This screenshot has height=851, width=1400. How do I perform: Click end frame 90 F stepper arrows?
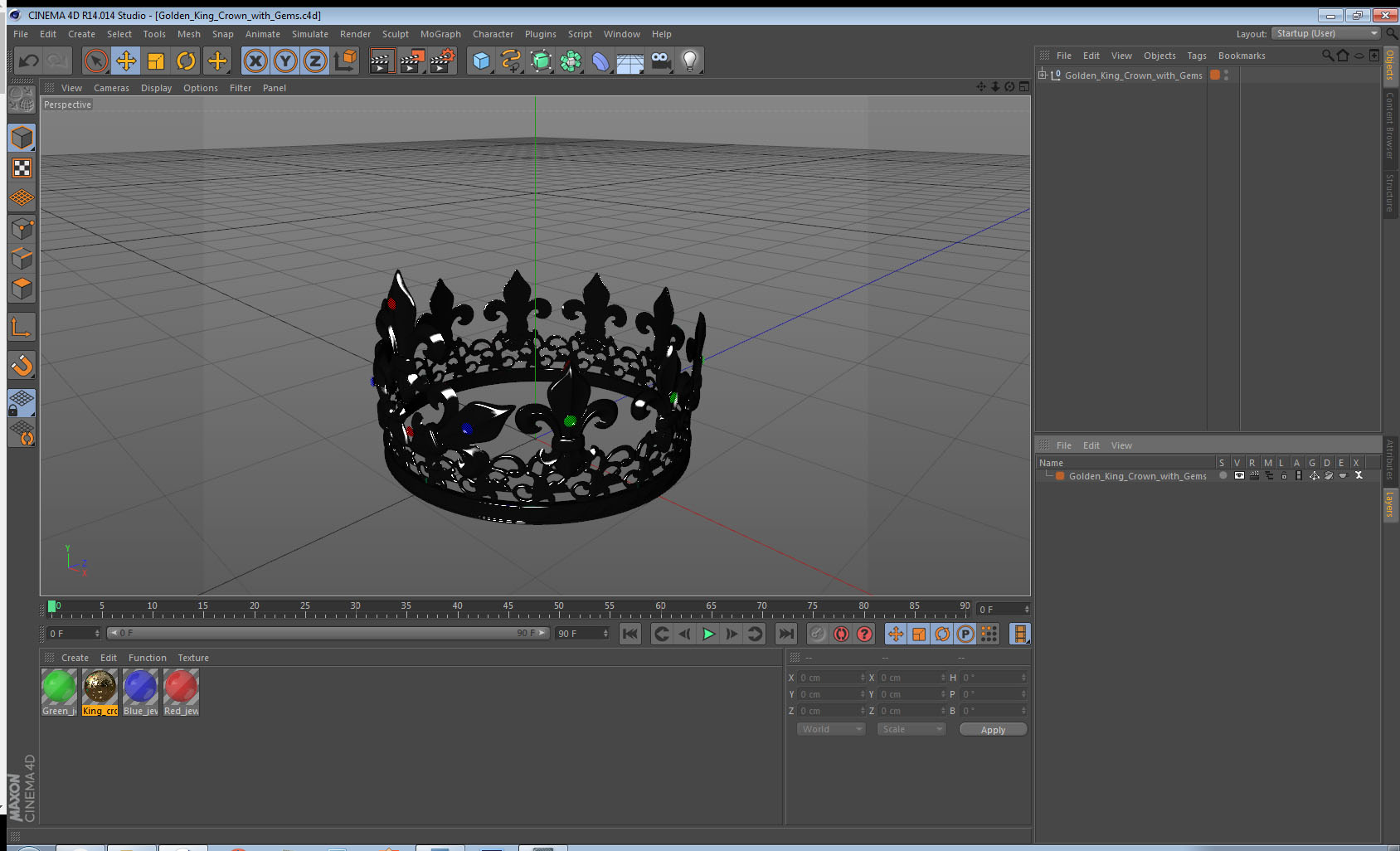click(x=605, y=634)
